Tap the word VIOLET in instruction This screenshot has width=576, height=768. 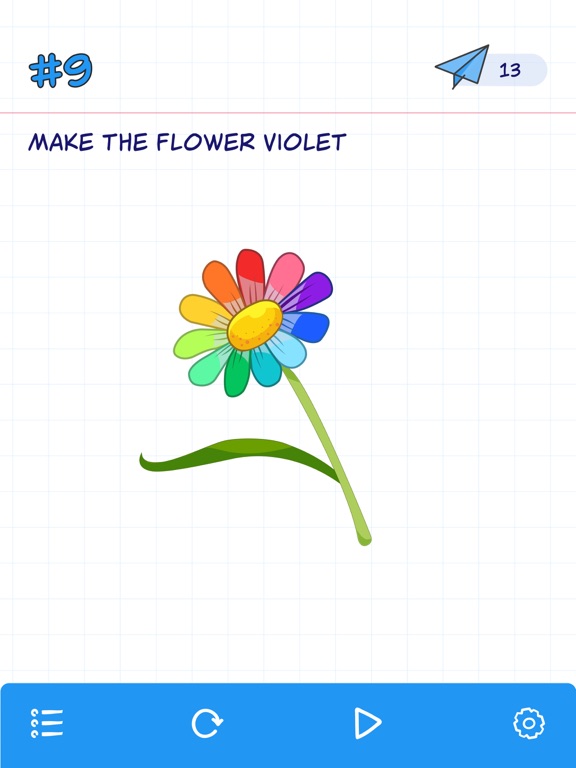pos(305,143)
